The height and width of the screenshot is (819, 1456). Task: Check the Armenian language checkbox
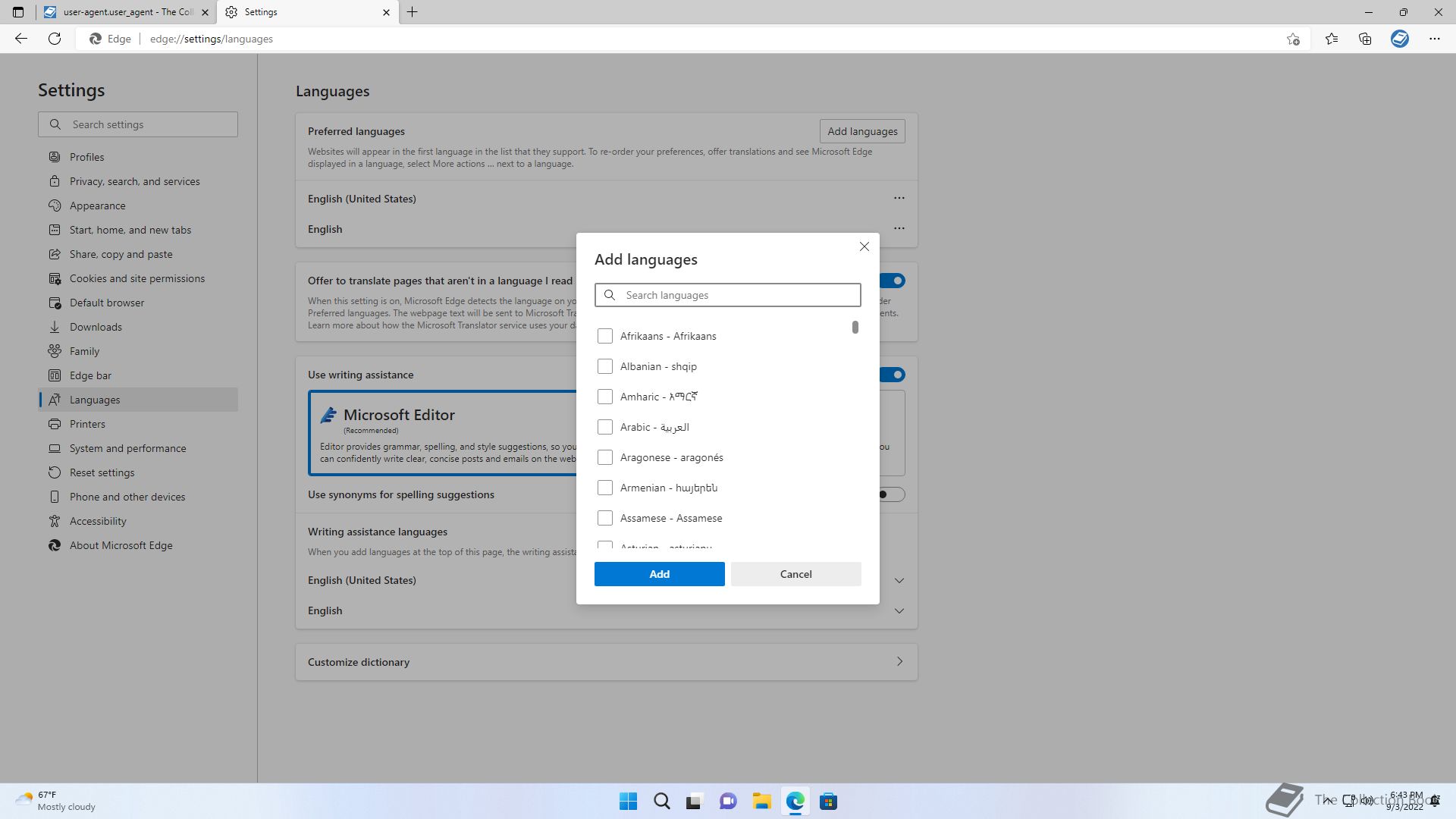click(x=604, y=488)
